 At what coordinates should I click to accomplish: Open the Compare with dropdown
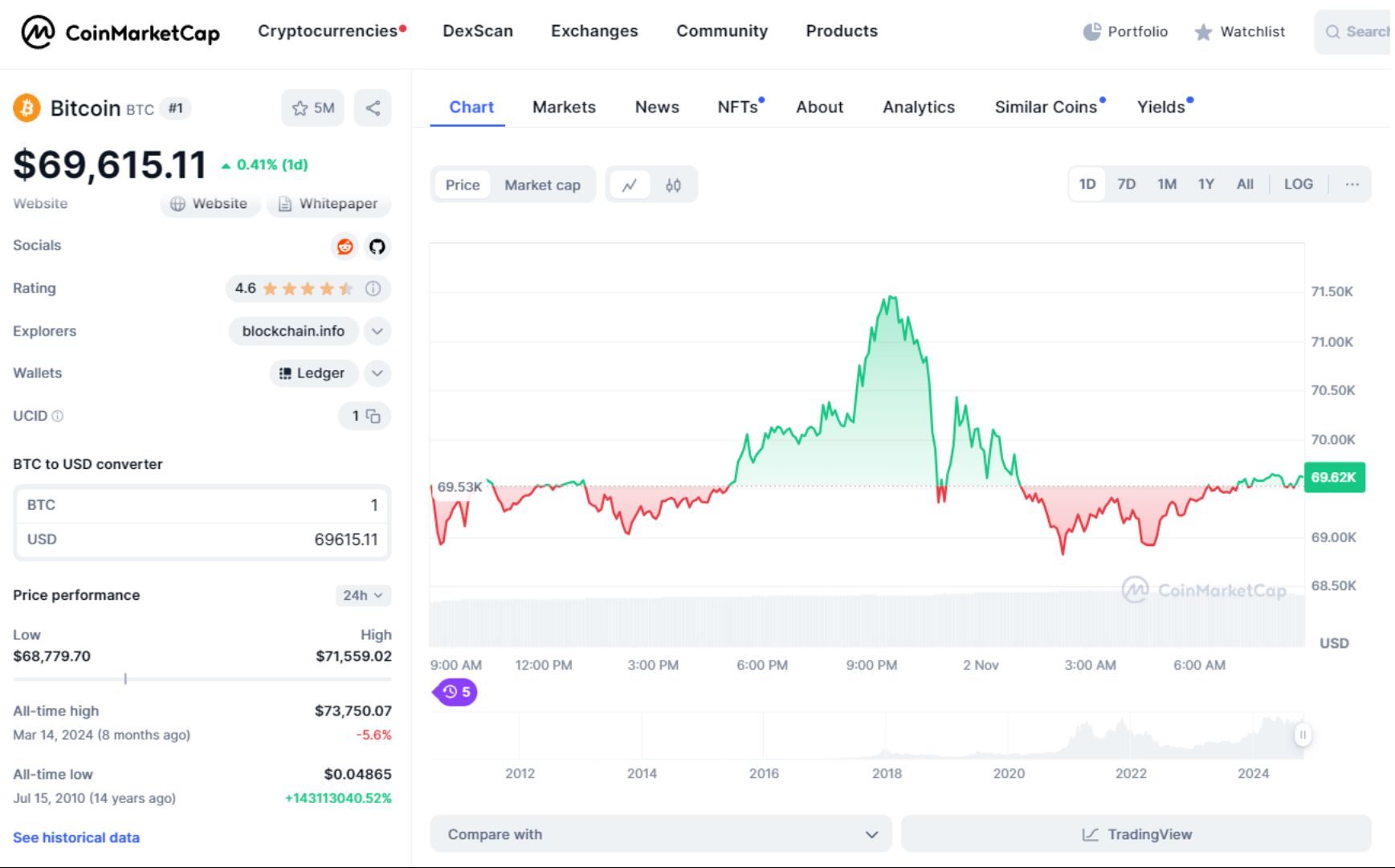(x=659, y=833)
